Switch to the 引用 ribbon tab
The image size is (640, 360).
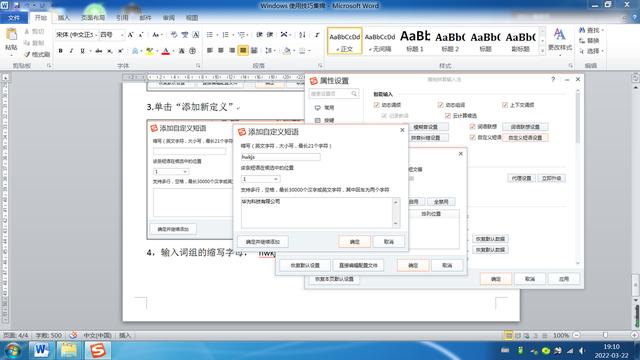[122, 18]
